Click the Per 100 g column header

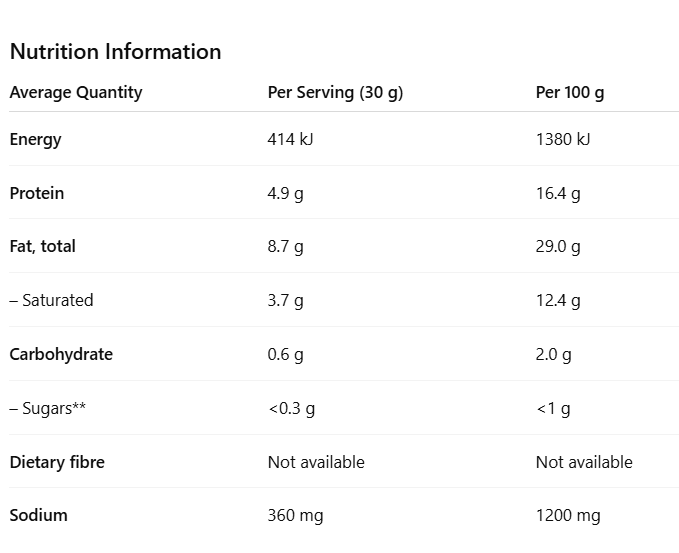(570, 93)
